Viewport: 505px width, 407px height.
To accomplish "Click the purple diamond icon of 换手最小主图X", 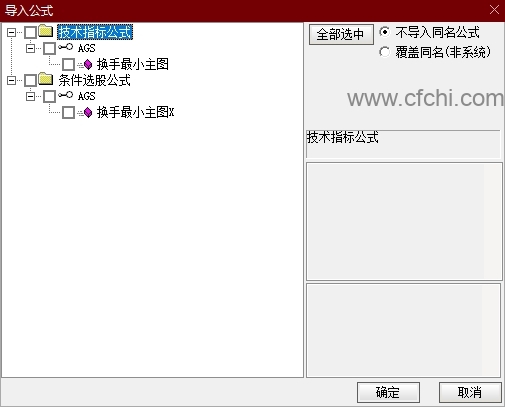I will [88, 113].
